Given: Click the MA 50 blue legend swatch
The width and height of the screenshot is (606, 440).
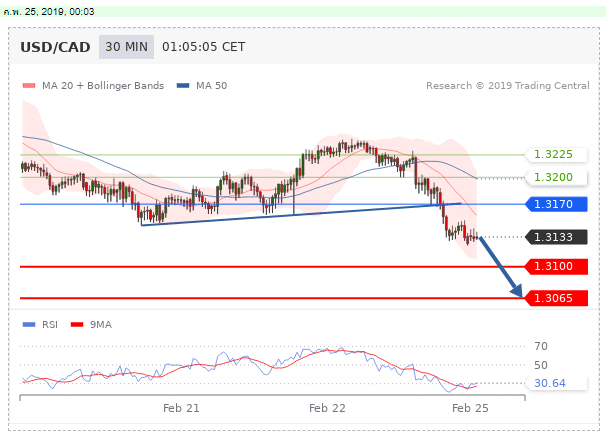Looking at the screenshot, I should (x=183, y=85).
